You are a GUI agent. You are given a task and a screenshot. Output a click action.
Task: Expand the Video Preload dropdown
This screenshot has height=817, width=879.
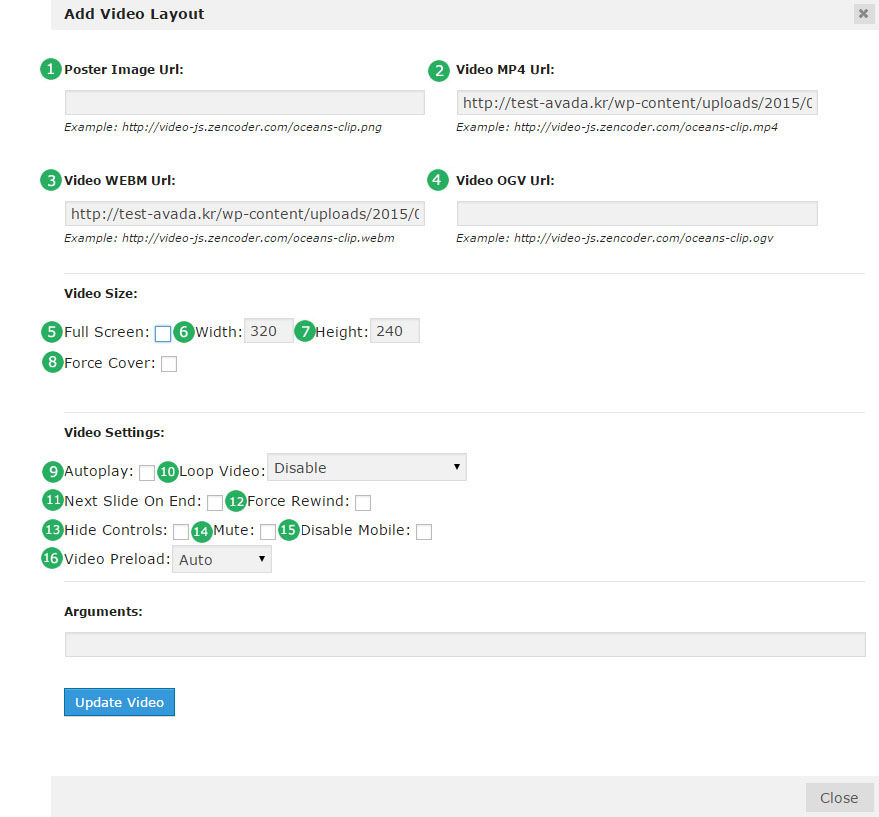coord(221,560)
